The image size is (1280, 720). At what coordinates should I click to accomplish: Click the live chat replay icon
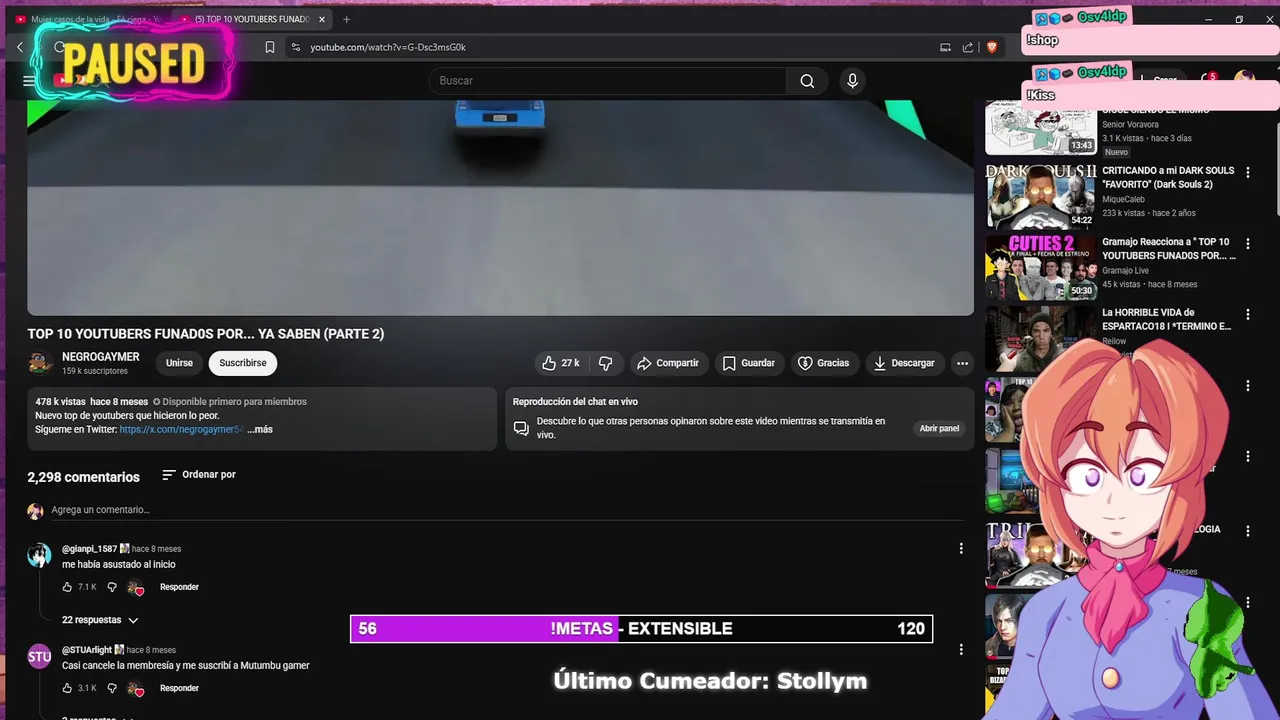click(521, 428)
